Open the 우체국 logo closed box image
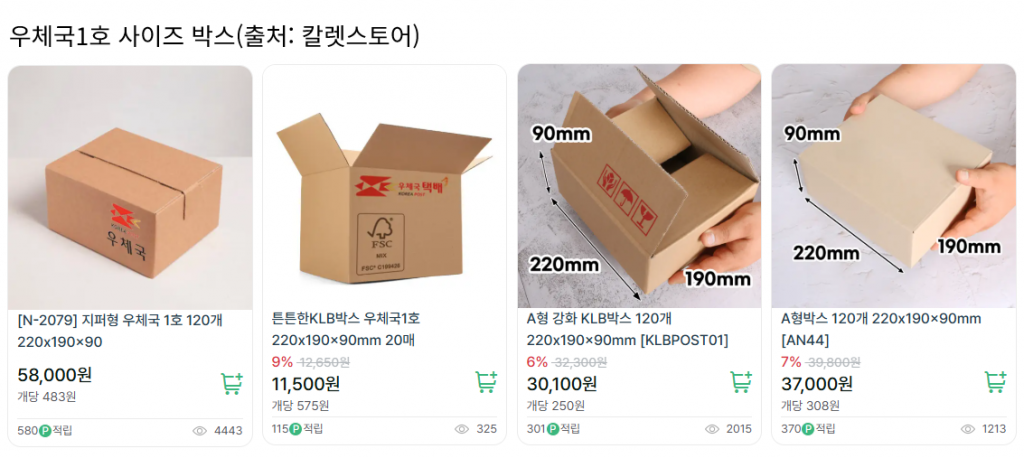 click(130, 188)
